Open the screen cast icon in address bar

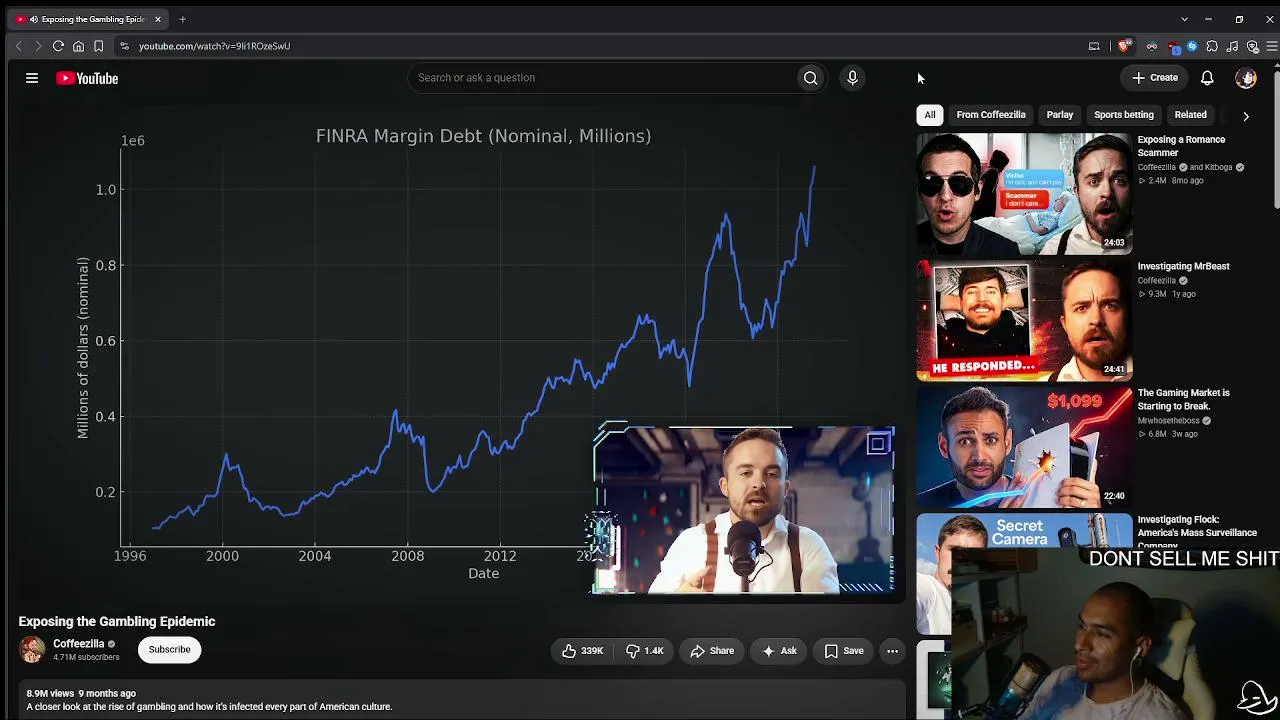(x=1094, y=46)
